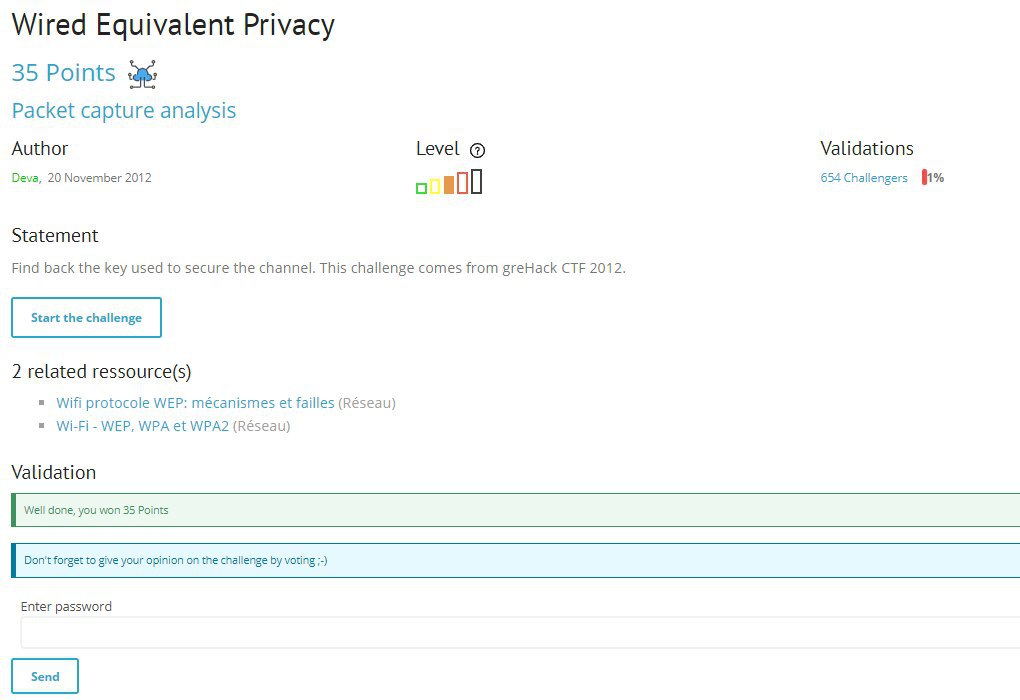Open the Level help question mark icon
This screenshot has width=1020, height=700.
coord(477,150)
